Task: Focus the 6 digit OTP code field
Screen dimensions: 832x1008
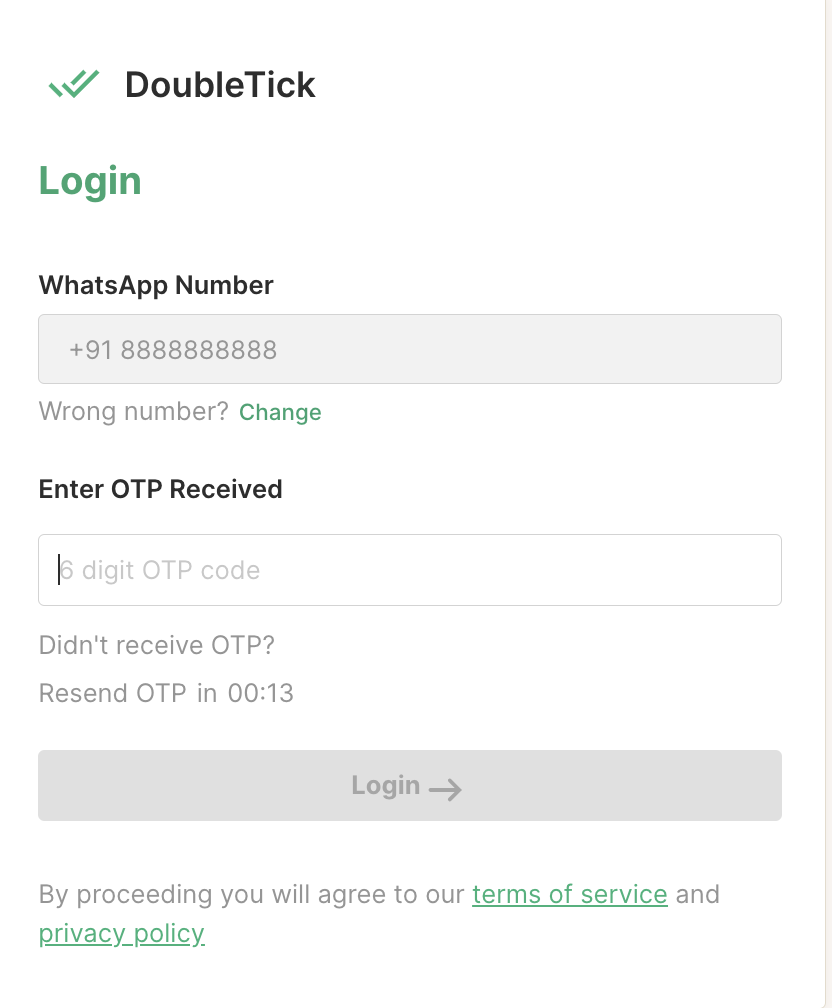Action: 410,570
